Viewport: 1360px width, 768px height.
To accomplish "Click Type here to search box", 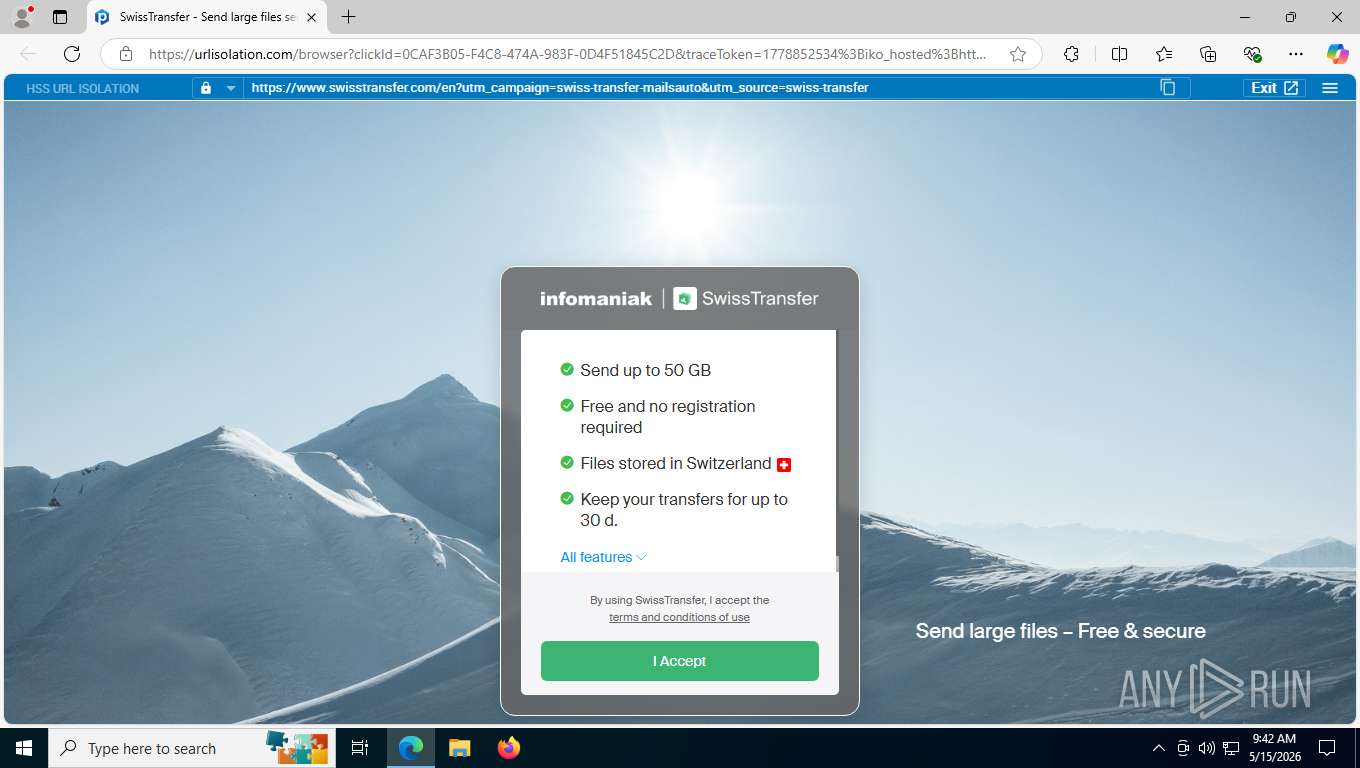I will pyautogui.click(x=190, y=748).
